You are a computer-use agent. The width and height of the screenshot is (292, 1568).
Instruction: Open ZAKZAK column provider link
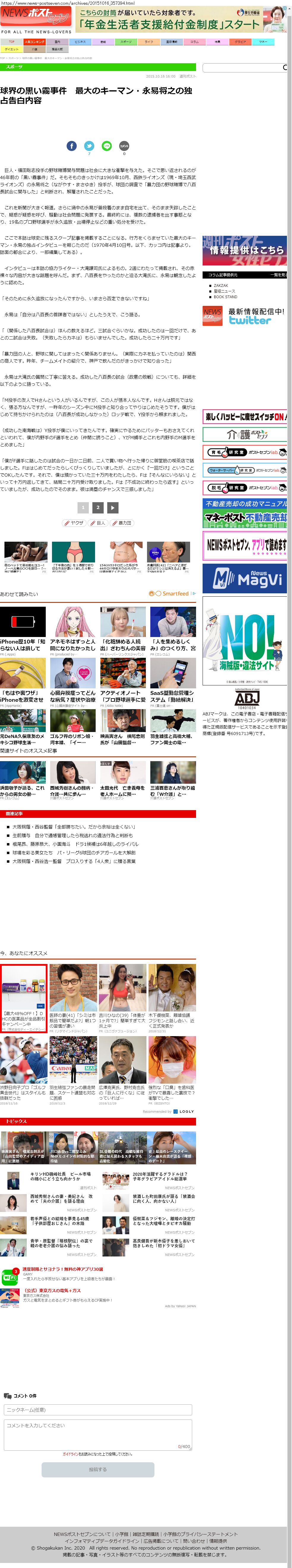221,285
